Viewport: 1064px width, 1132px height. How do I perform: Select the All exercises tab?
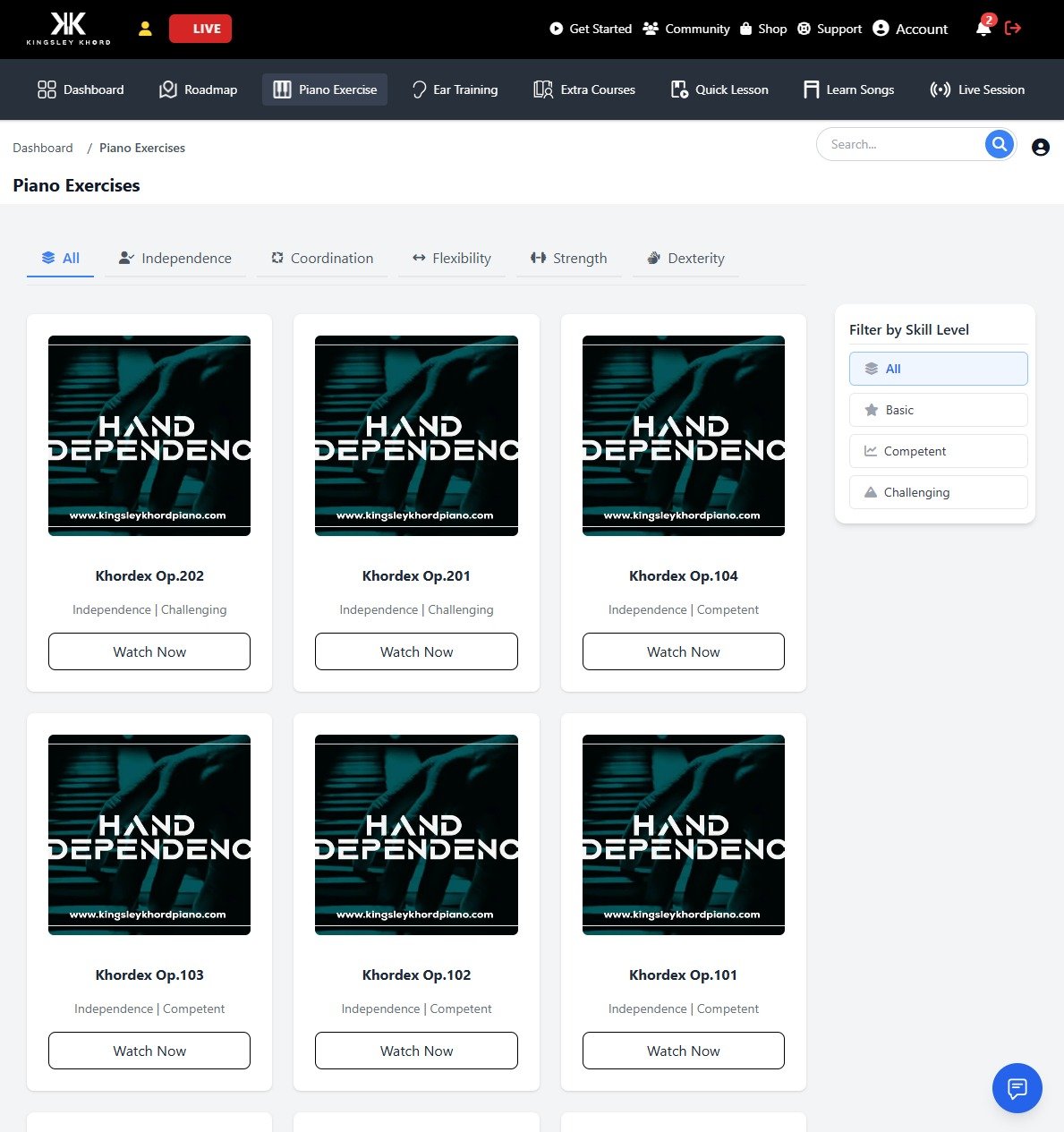tap(60, 258)
